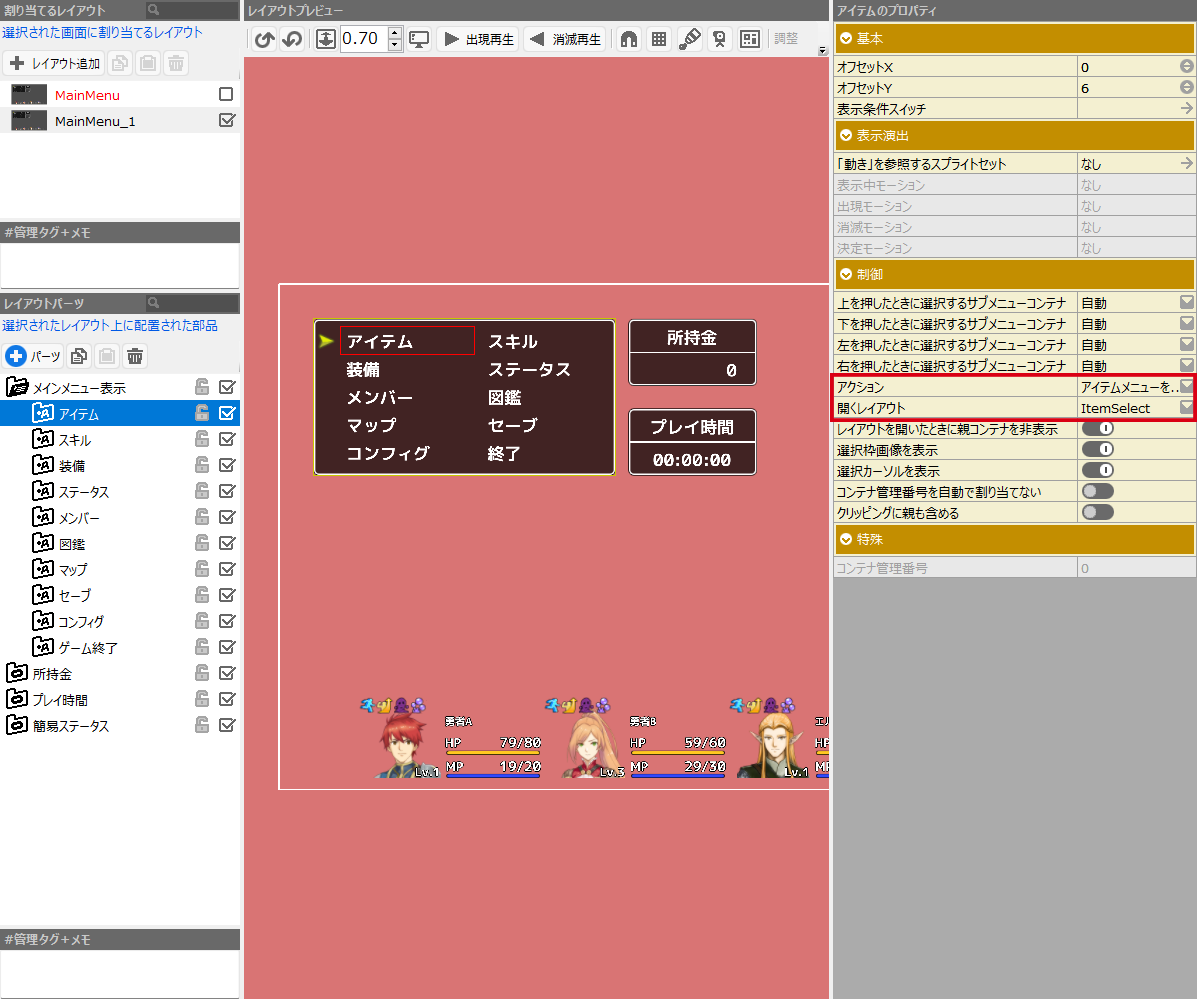Click the lock icon on スキル row
Screen dimensions: 1197x999
(x=202, y=439)
